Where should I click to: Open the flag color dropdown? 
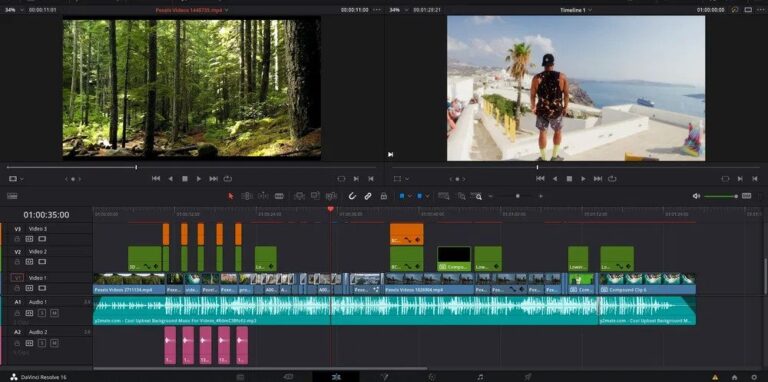(x=409, y=196)
